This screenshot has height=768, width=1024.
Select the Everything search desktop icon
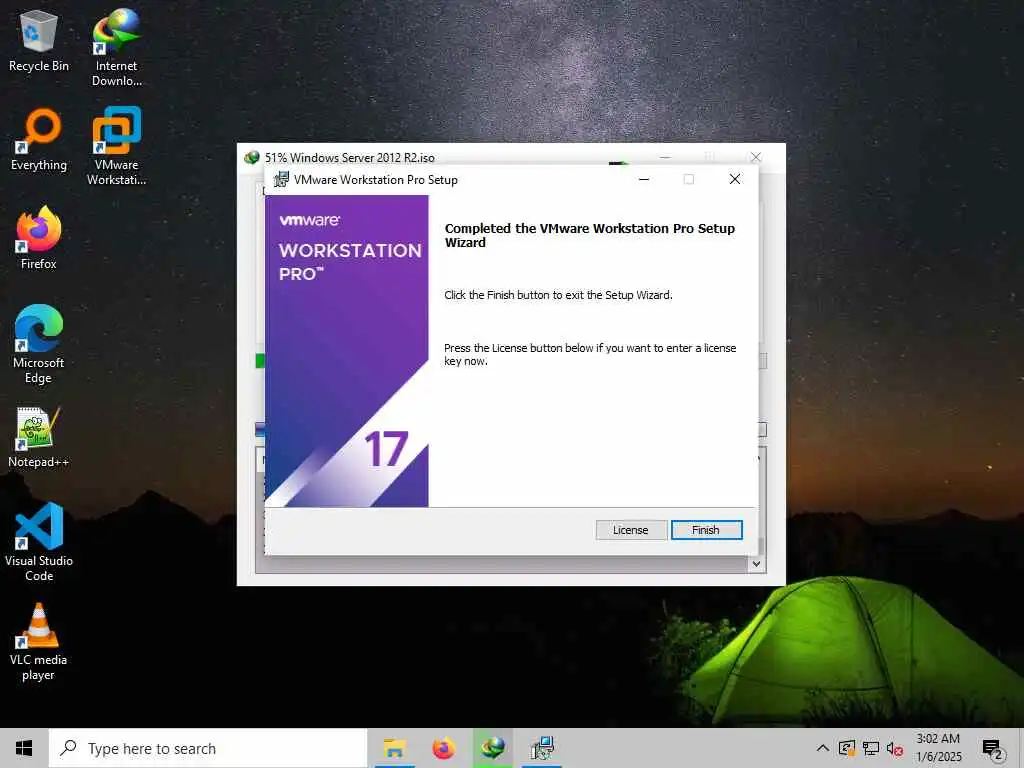[x=39, y=140]
